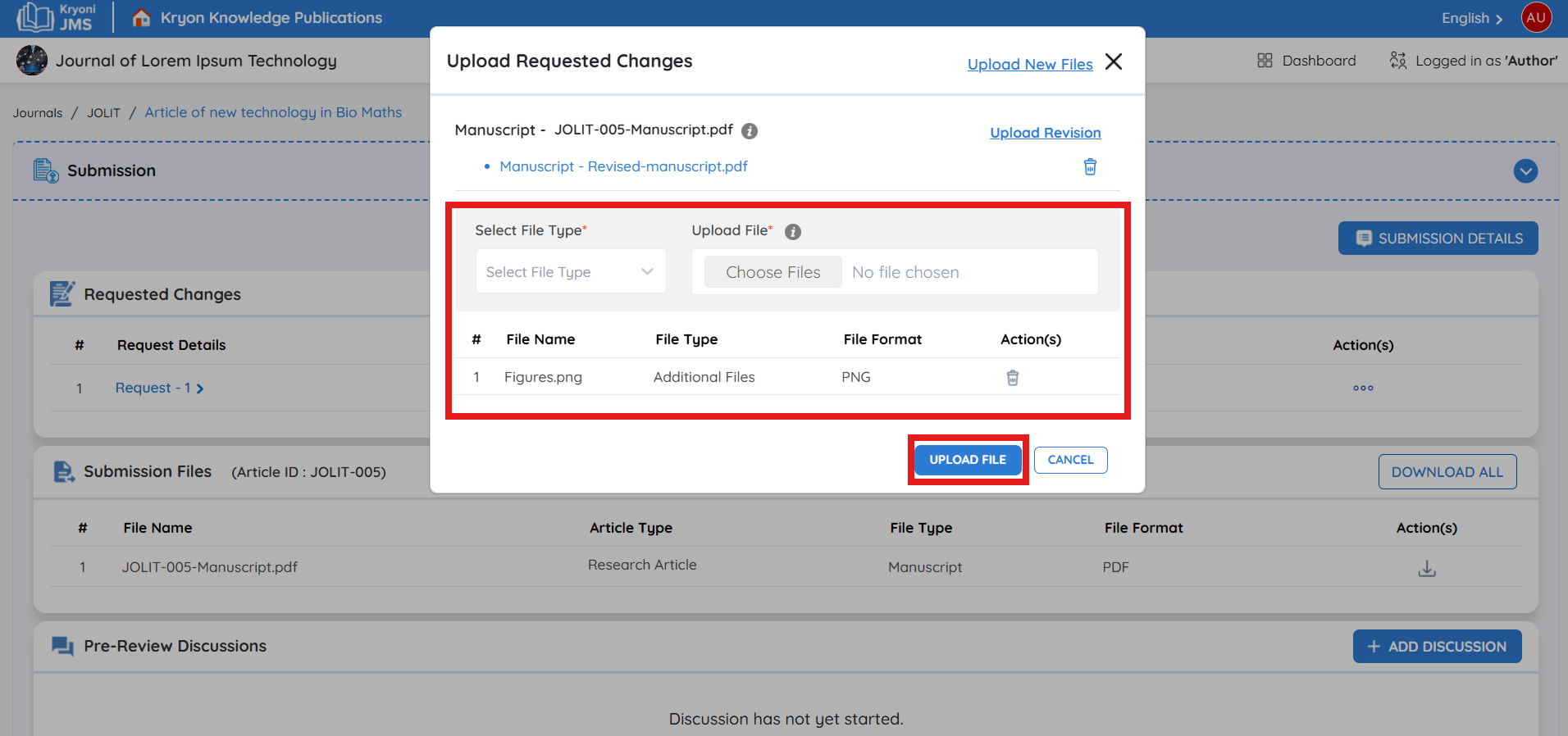This screenshot has width=1568, height=736.
Task: Open the Select File Type dropdown
Action: coord(571,272)
